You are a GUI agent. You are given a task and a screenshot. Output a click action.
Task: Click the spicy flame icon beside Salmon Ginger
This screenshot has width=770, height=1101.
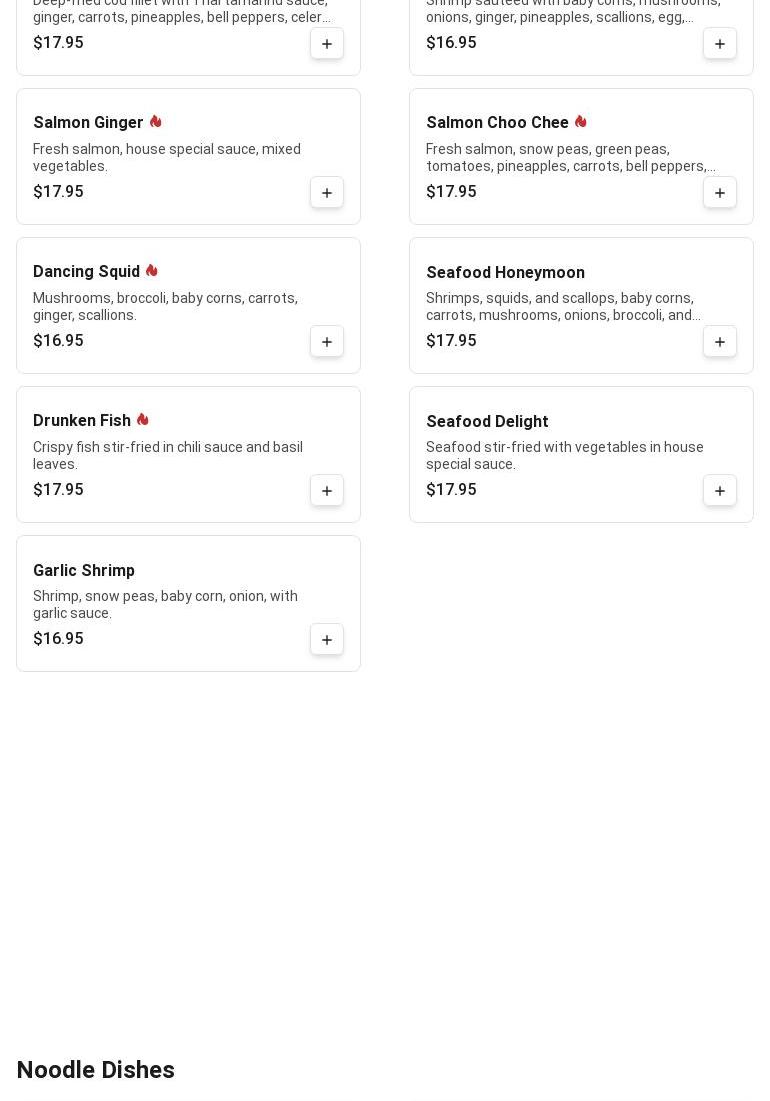point(155,122)
